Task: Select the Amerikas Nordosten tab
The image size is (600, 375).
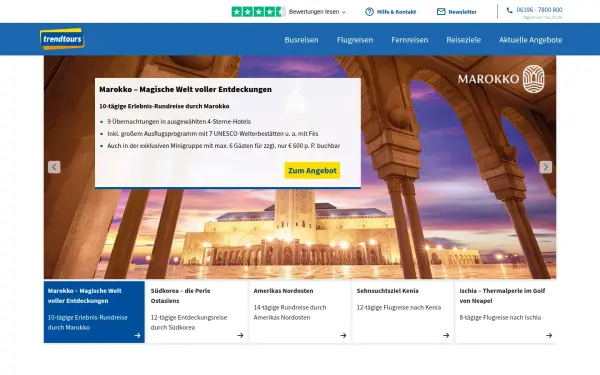Action: 300,312
